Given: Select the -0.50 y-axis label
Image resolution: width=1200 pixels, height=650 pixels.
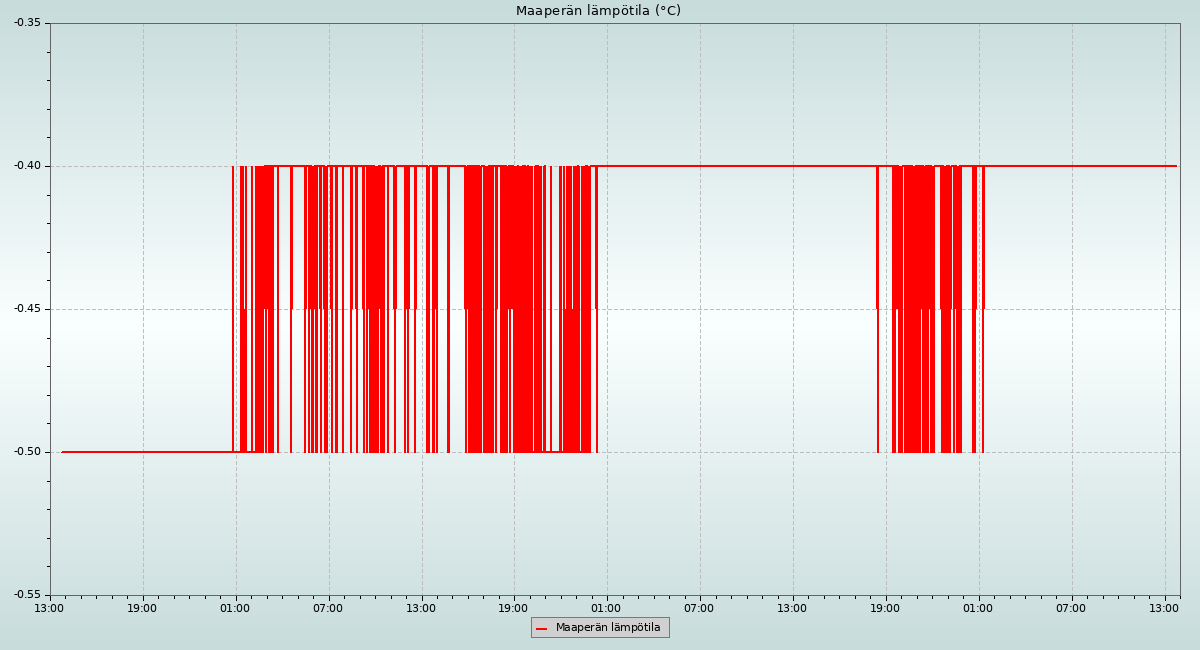Looking at the screenshot, I should tap(27, 452).
